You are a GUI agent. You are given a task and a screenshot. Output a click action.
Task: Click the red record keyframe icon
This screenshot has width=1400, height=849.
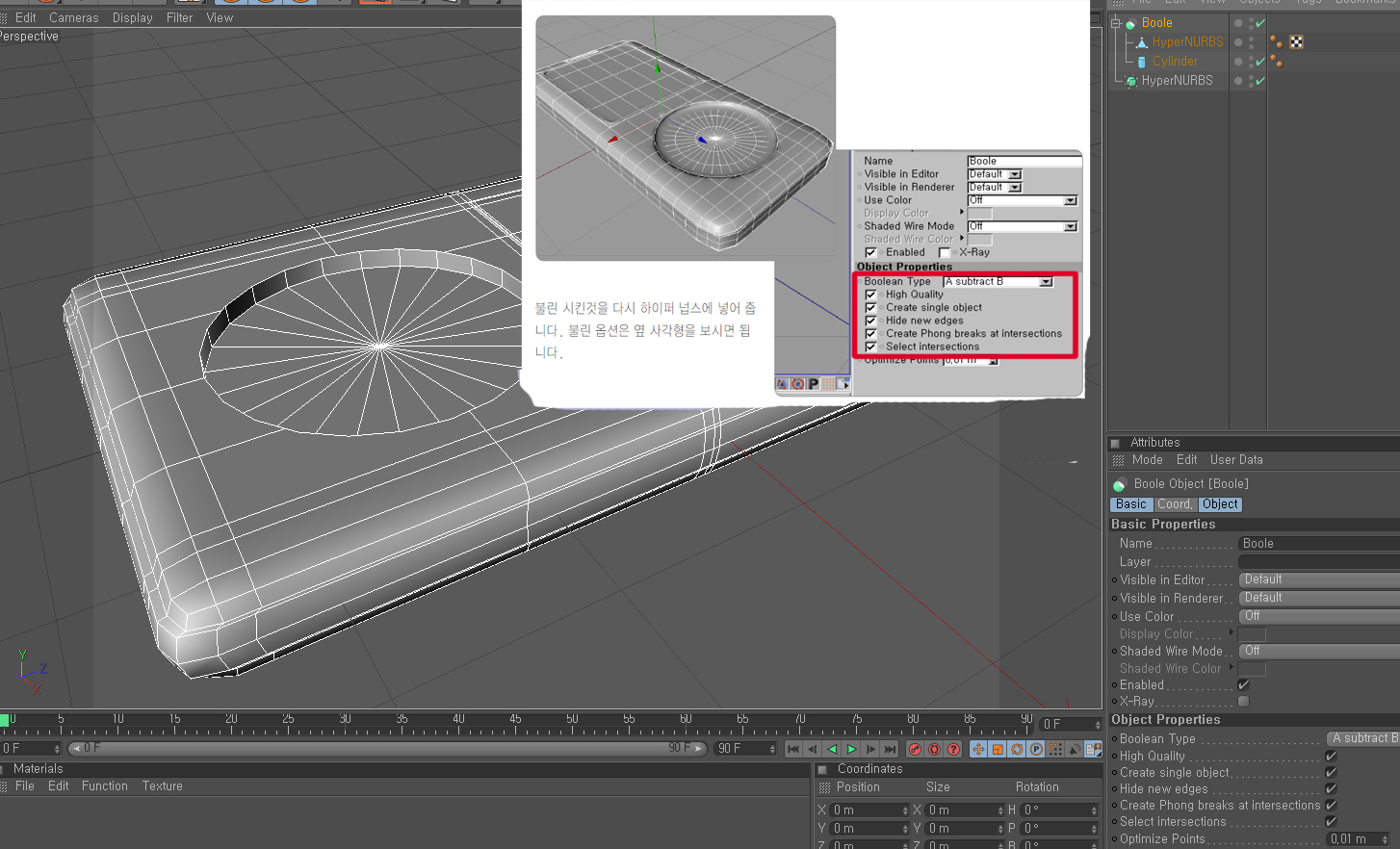[x=915, y=749]
